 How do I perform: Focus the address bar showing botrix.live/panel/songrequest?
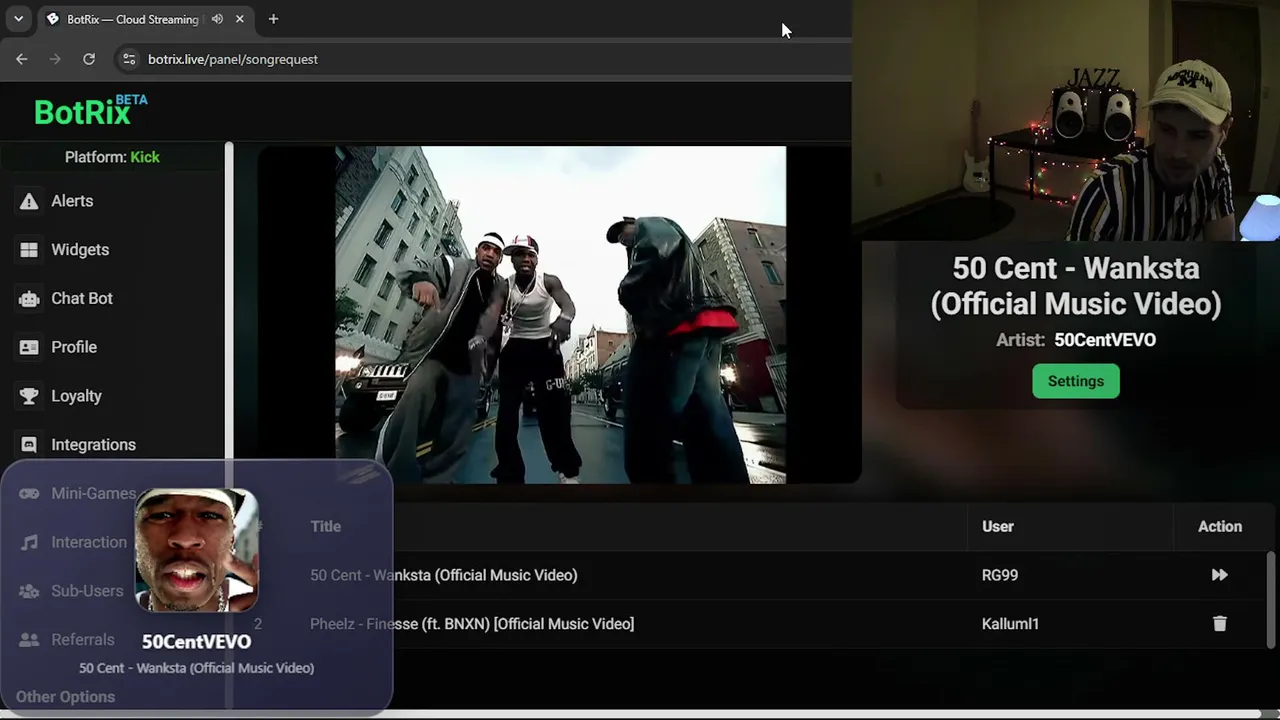(x=233, y=59)
